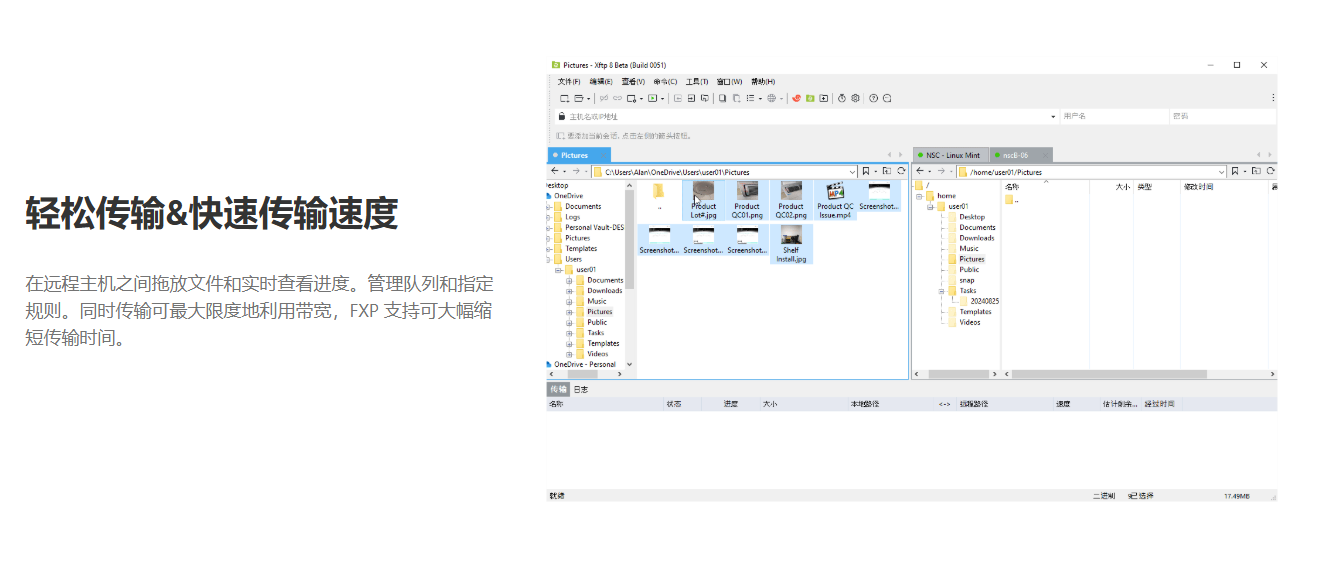
Task: Switch to NSC - Linux Mint tab
Action: [952, 155]
